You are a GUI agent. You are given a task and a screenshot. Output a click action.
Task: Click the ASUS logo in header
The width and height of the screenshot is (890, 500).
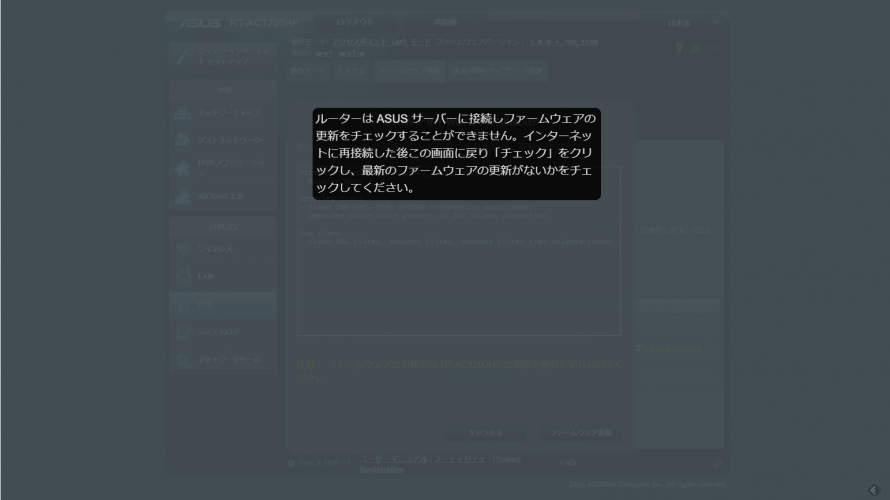[200, 23]
